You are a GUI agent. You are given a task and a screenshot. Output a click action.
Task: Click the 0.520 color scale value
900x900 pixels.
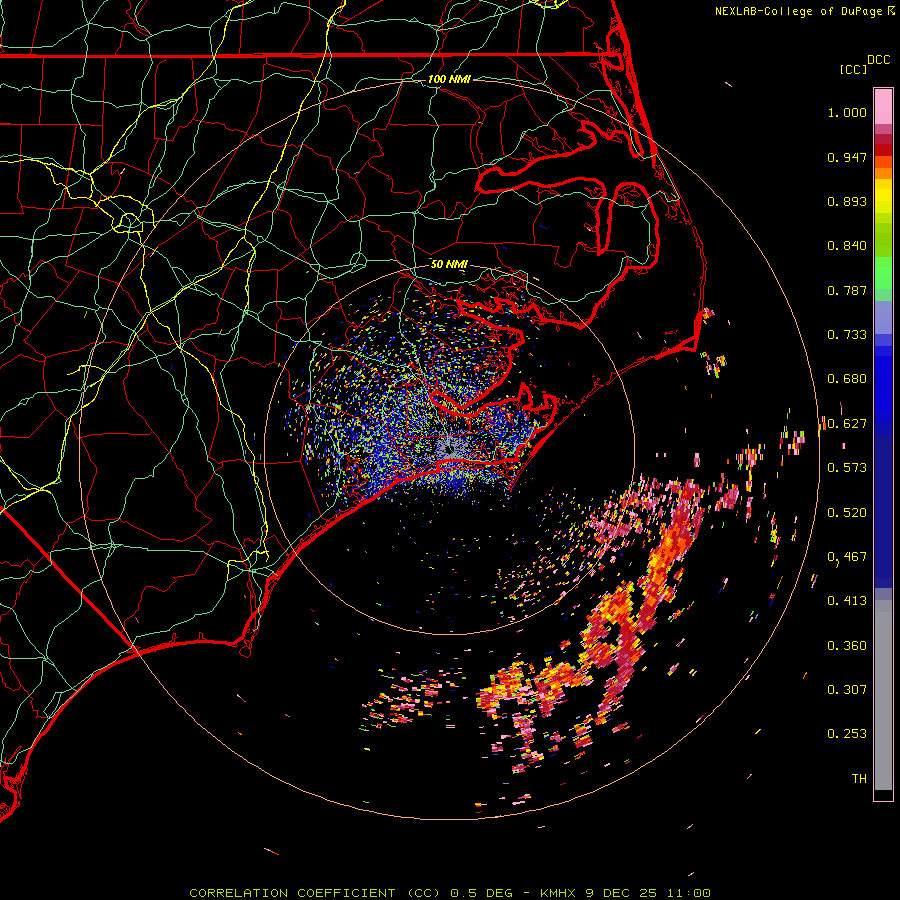coord(847,513)
